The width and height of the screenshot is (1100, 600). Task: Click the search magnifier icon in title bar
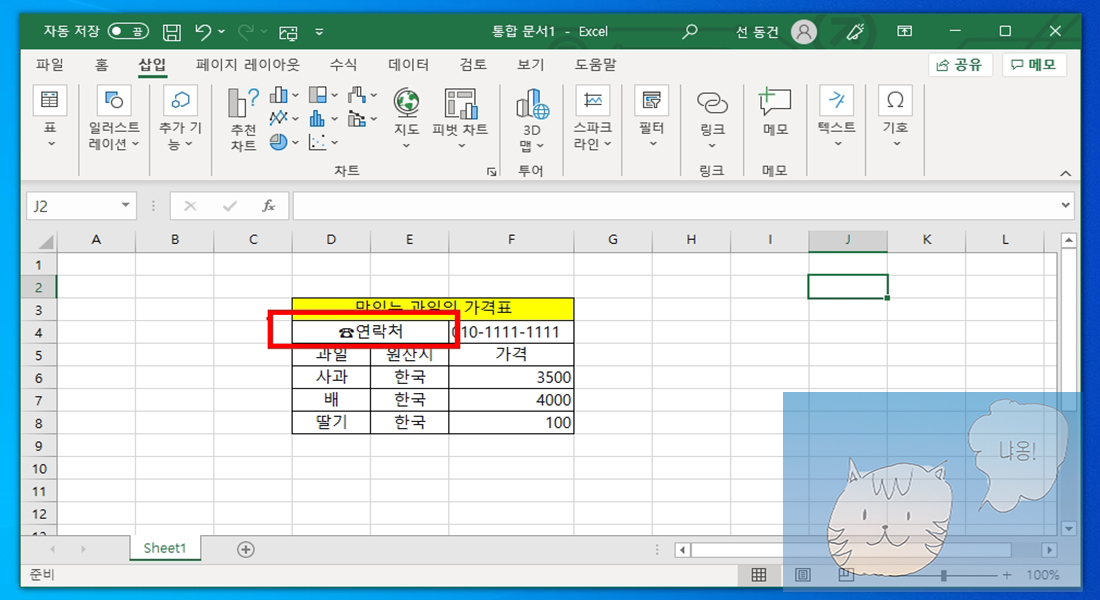690,32
